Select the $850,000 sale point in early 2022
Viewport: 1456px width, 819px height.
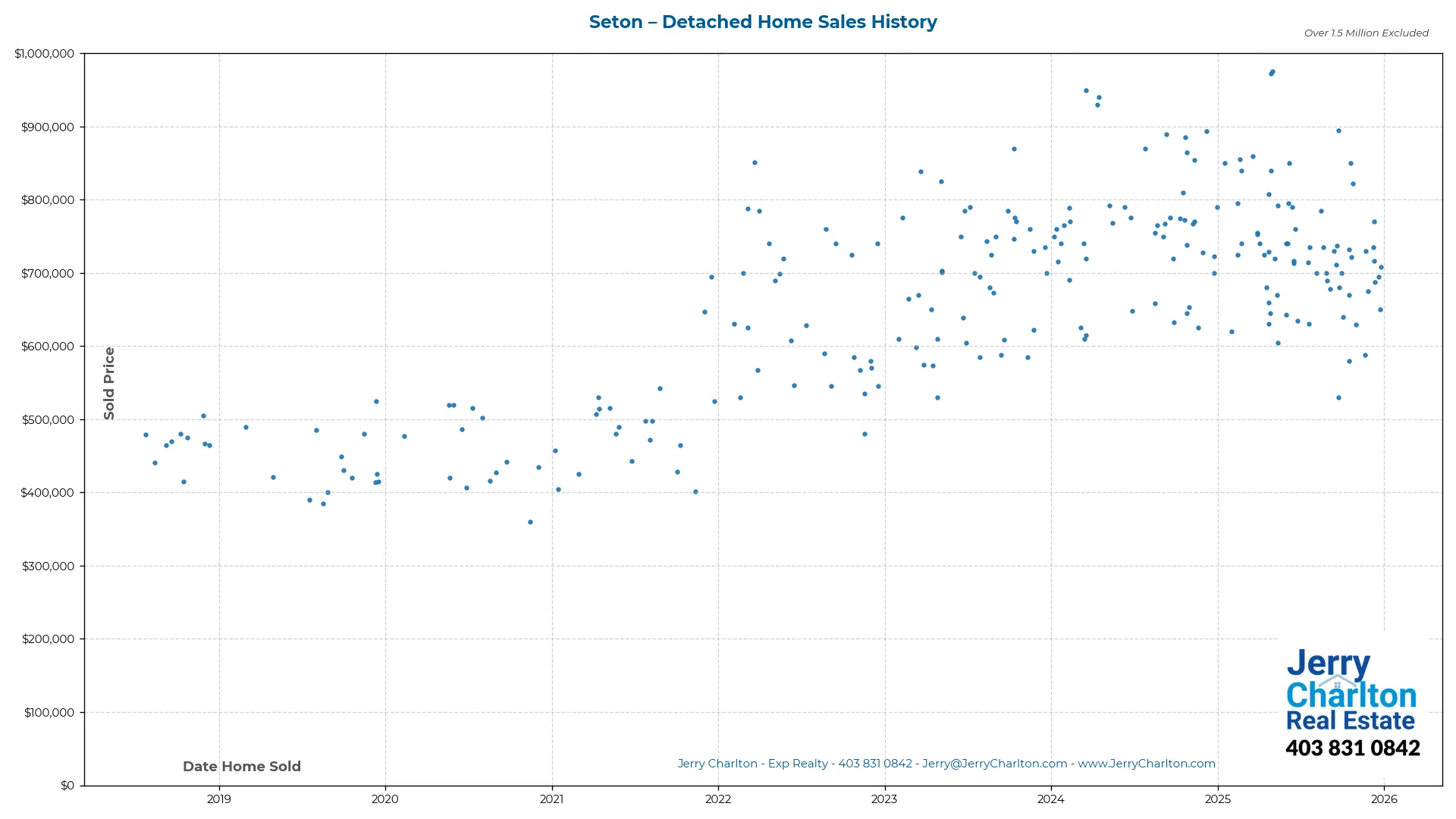754,162
